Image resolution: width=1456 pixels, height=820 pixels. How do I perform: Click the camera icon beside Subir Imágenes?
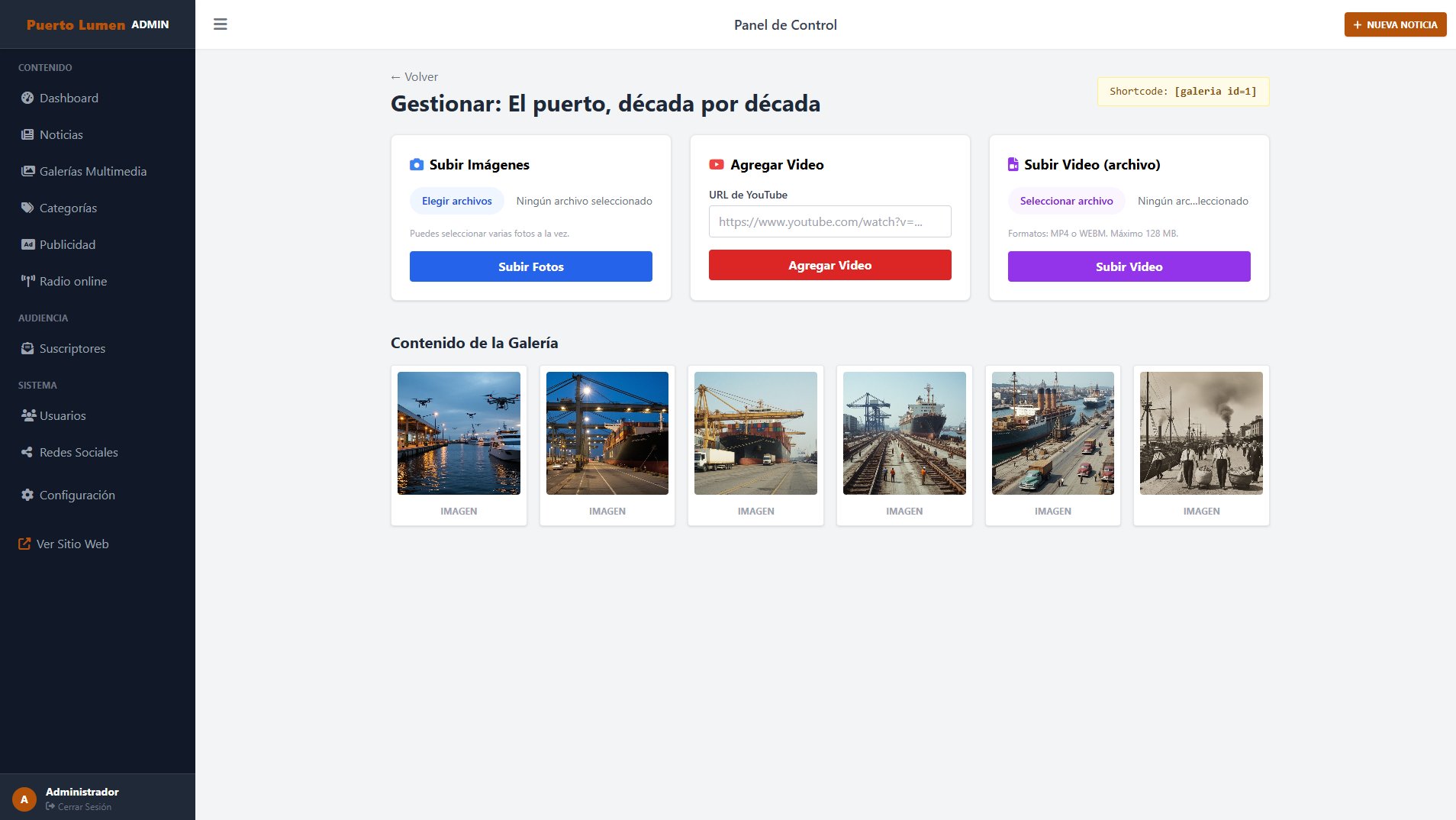(417, 164)
